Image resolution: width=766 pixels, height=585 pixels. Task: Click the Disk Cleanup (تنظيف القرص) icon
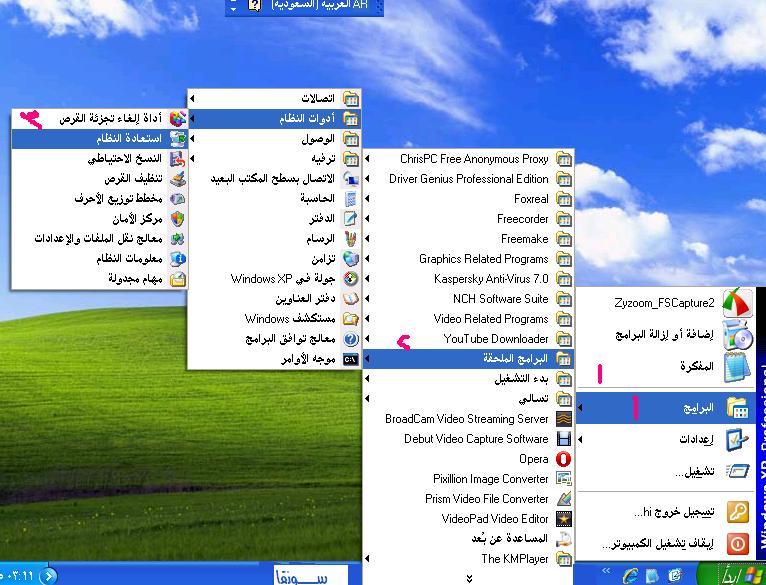[x=177, y=178]
